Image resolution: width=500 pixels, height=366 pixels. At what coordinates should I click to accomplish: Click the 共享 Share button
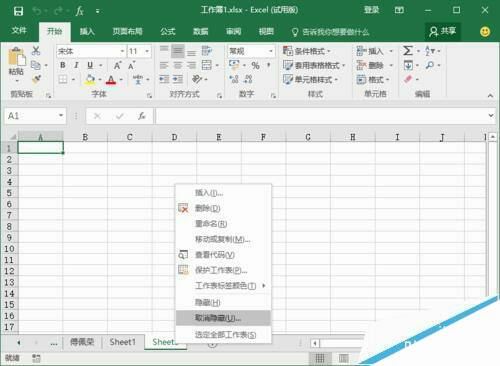pos(443,32)
